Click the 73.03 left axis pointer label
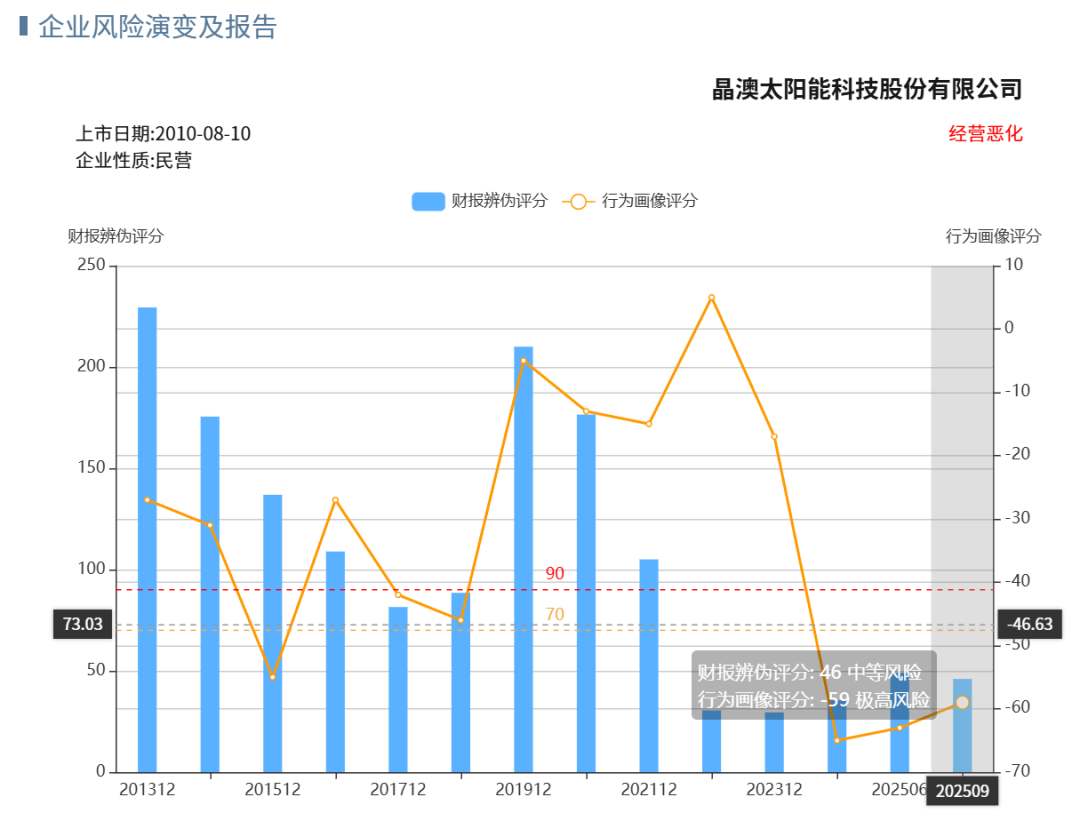This screenshot has width=1080, height=821. pos(83,624)
